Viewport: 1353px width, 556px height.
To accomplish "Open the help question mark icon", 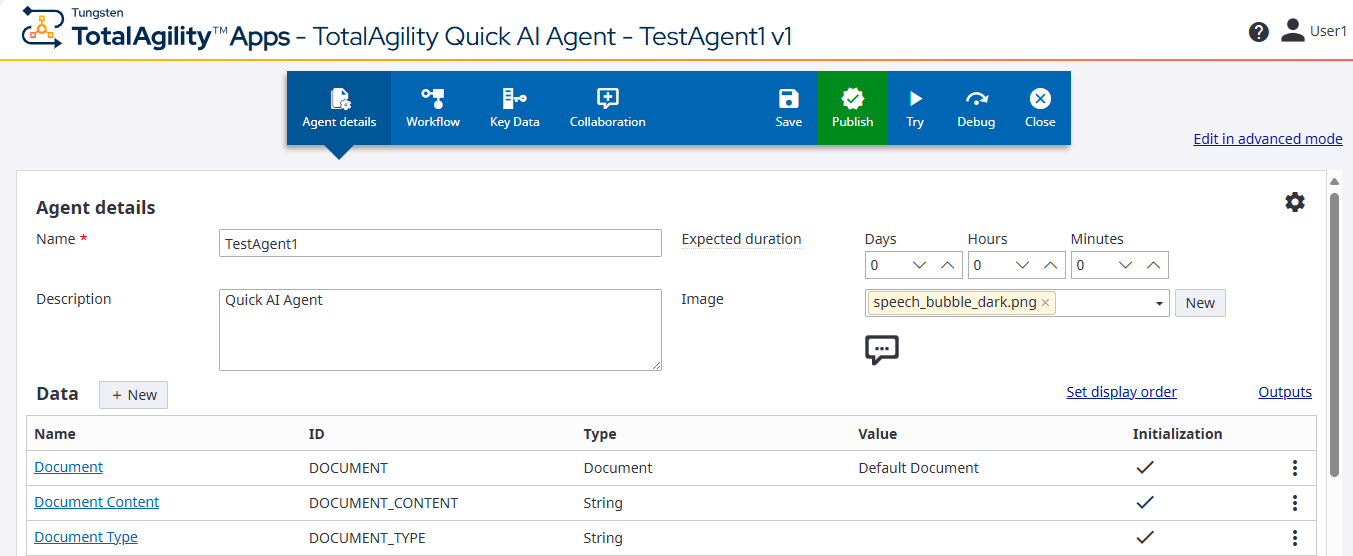I will [x=1258, y=32].
